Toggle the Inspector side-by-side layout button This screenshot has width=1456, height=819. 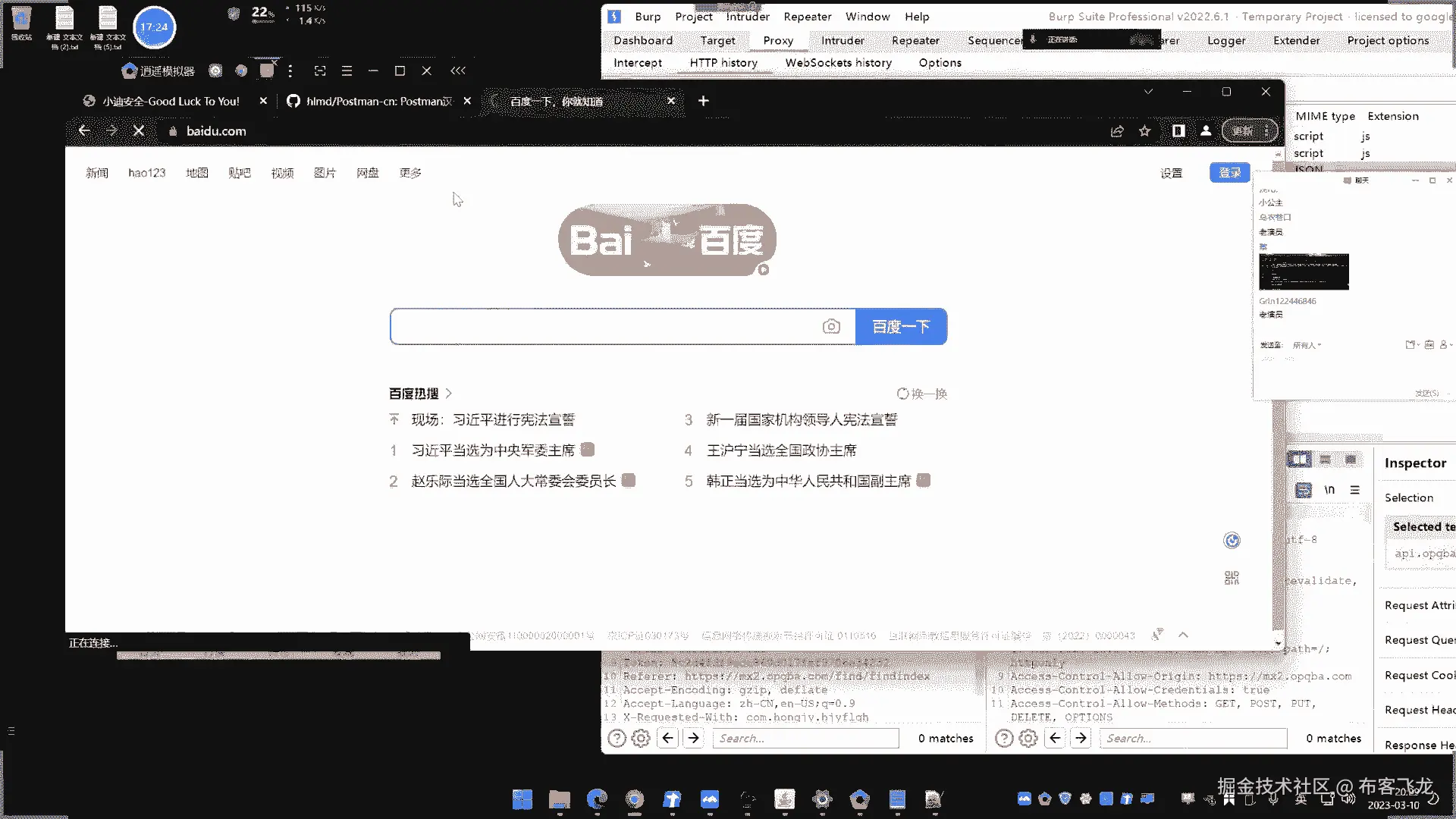(1299, 460)
